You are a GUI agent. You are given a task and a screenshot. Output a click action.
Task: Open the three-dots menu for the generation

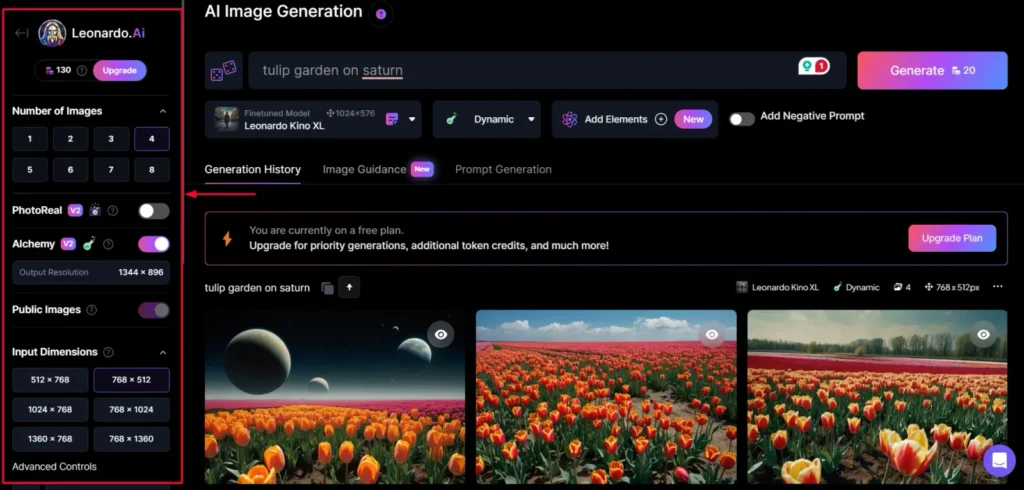pyautogui.click(x=997, y=287)
